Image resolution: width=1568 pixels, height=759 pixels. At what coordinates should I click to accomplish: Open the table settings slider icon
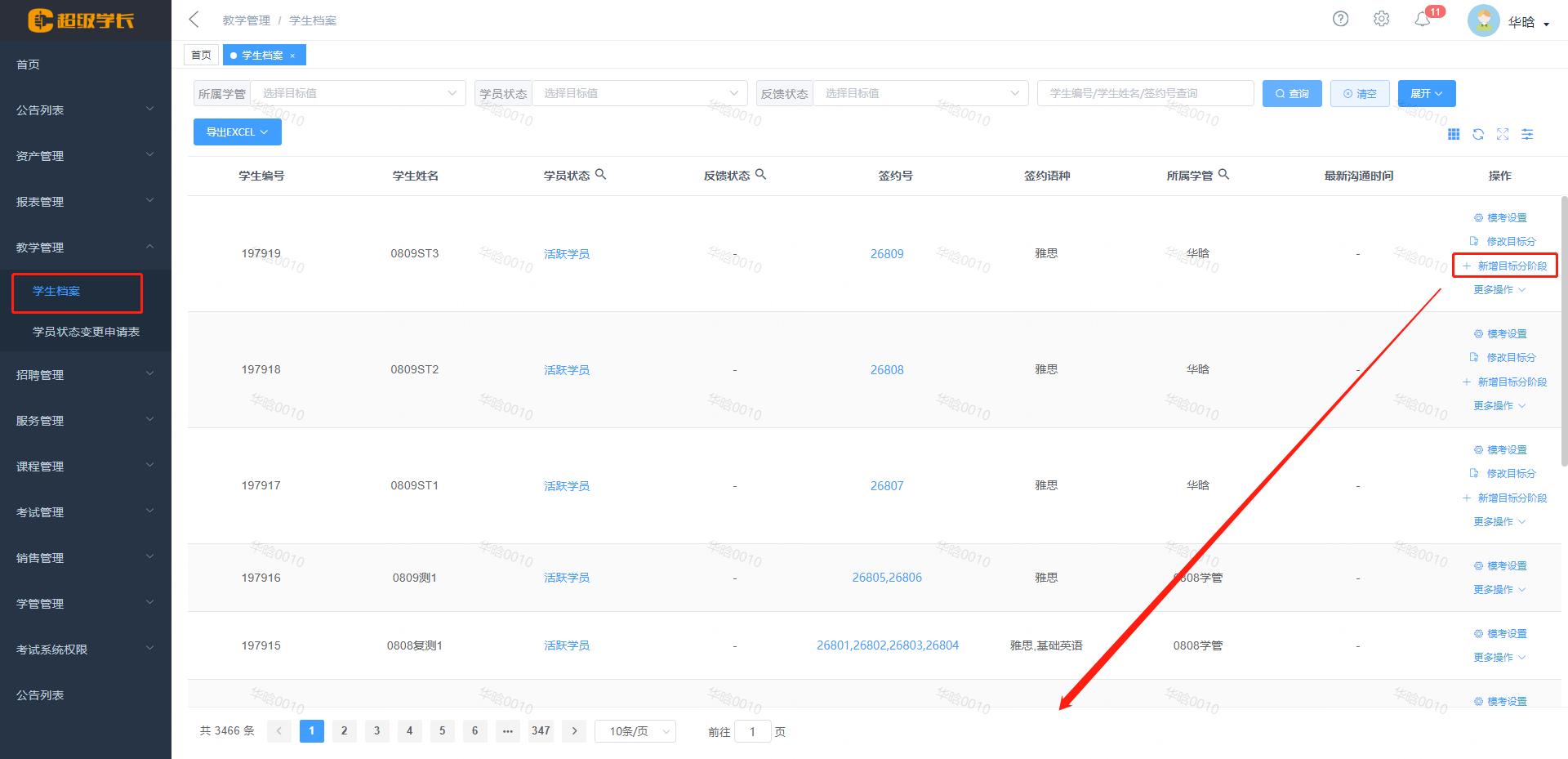(x=1527, y=134)
